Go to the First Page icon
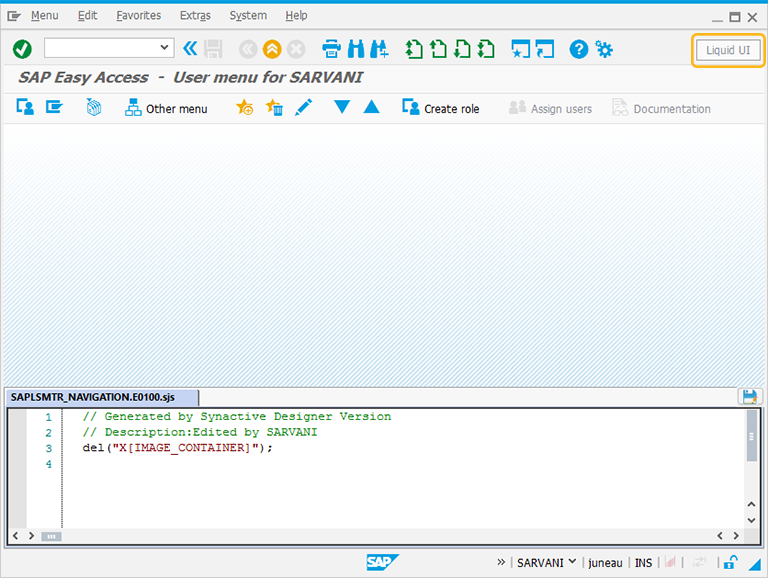Viewport: 768px width, 578px height. tap(414, 49)
